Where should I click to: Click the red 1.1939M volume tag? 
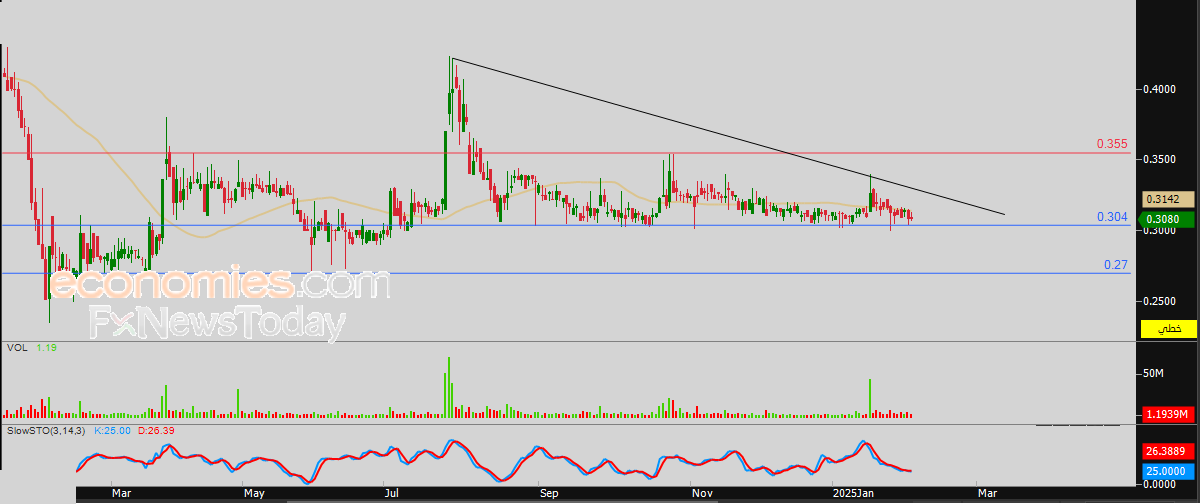point(1166,414)
